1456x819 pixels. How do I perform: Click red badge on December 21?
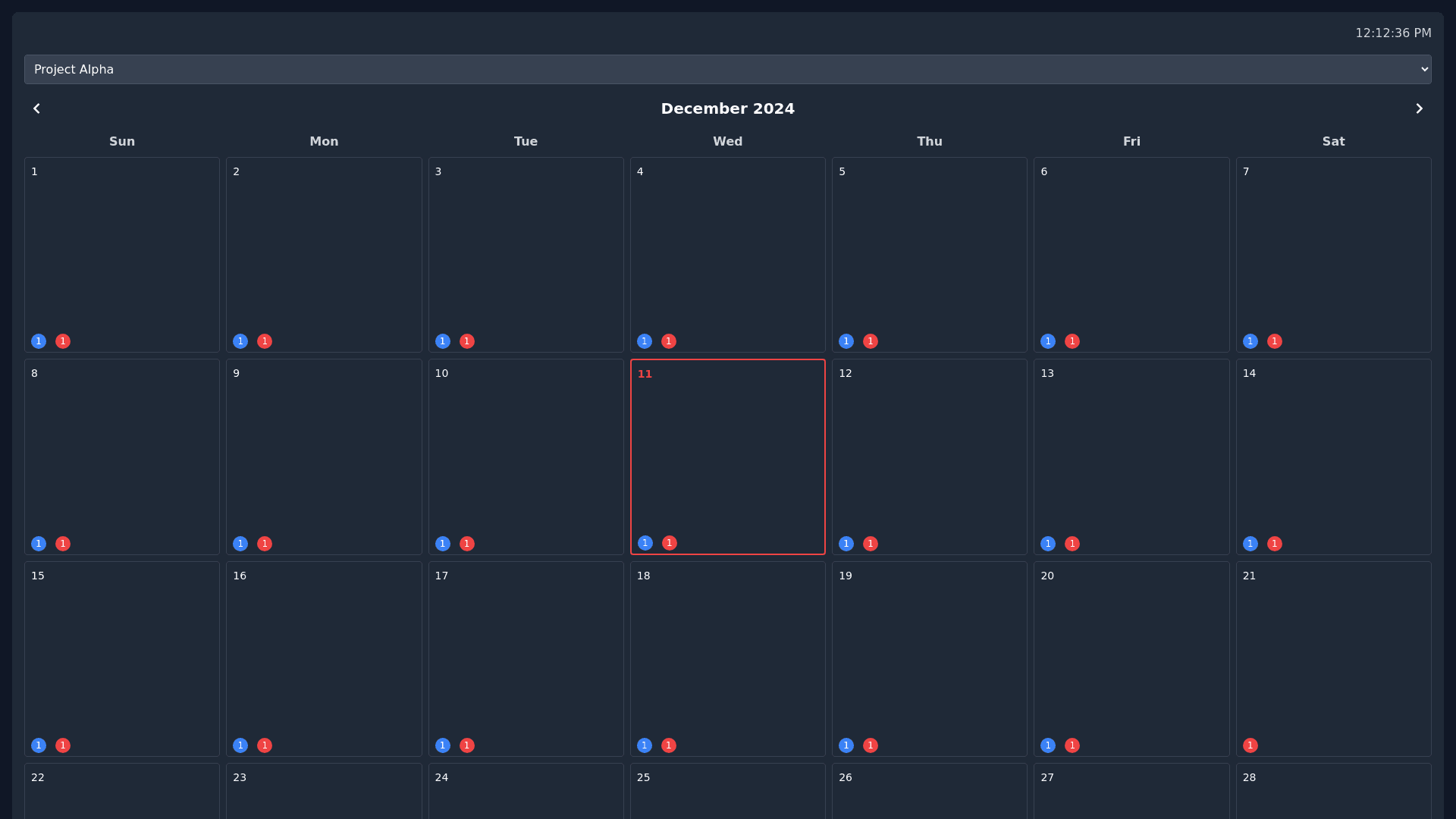coord(1250,745)
